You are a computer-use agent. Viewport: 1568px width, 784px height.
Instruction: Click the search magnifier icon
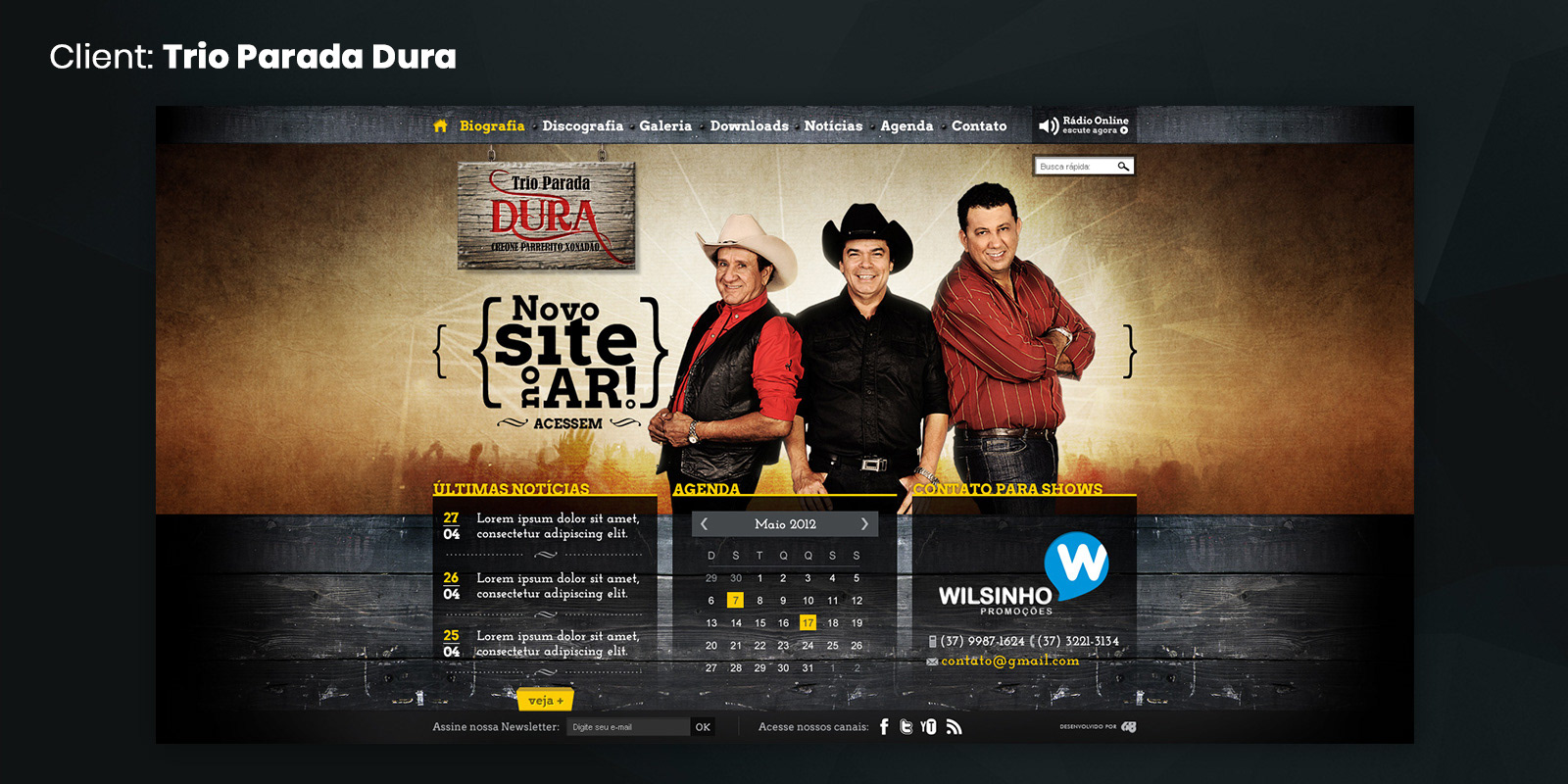click(1124, 167)
